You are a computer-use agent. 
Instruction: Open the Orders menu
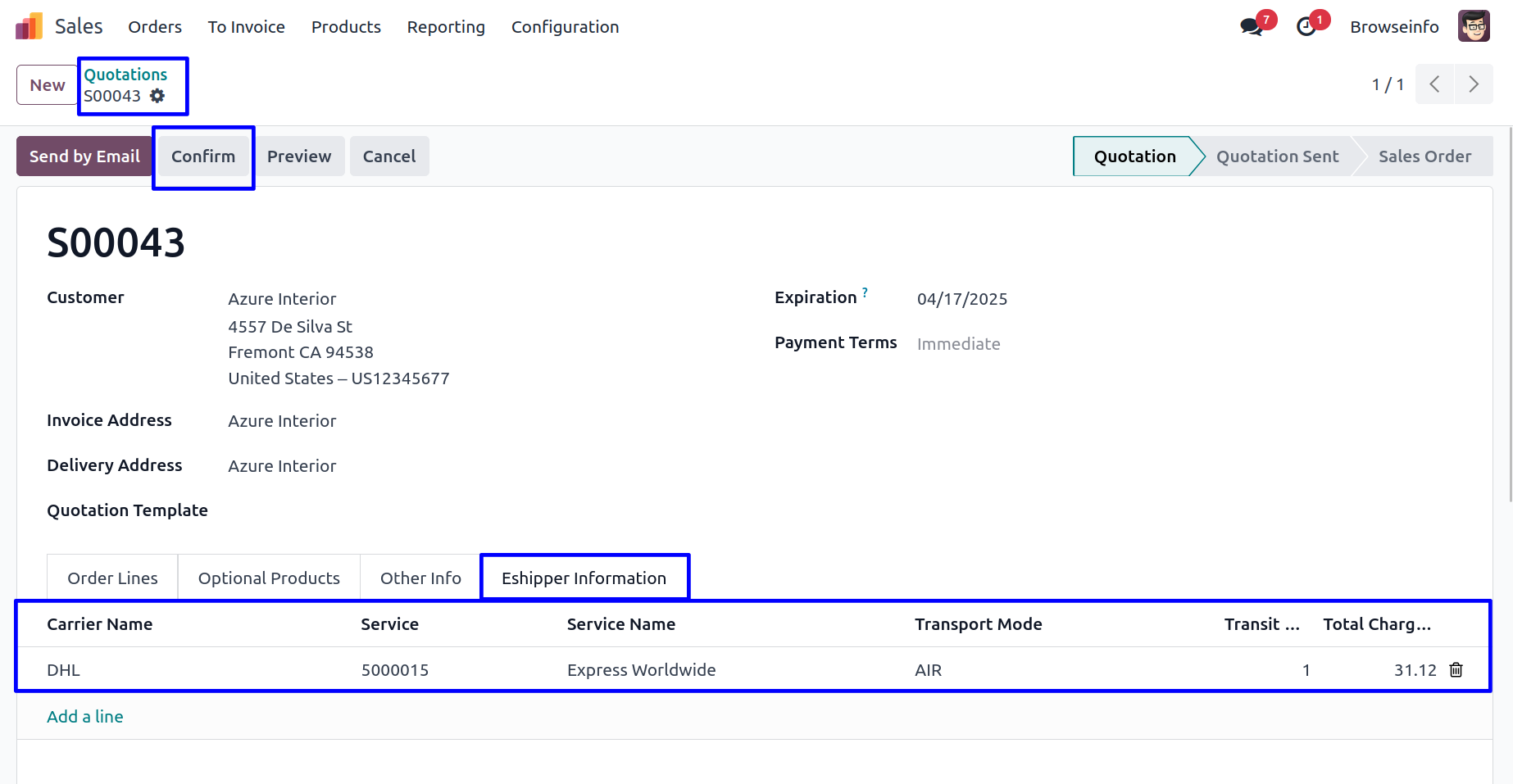click(x=155, y=27)
